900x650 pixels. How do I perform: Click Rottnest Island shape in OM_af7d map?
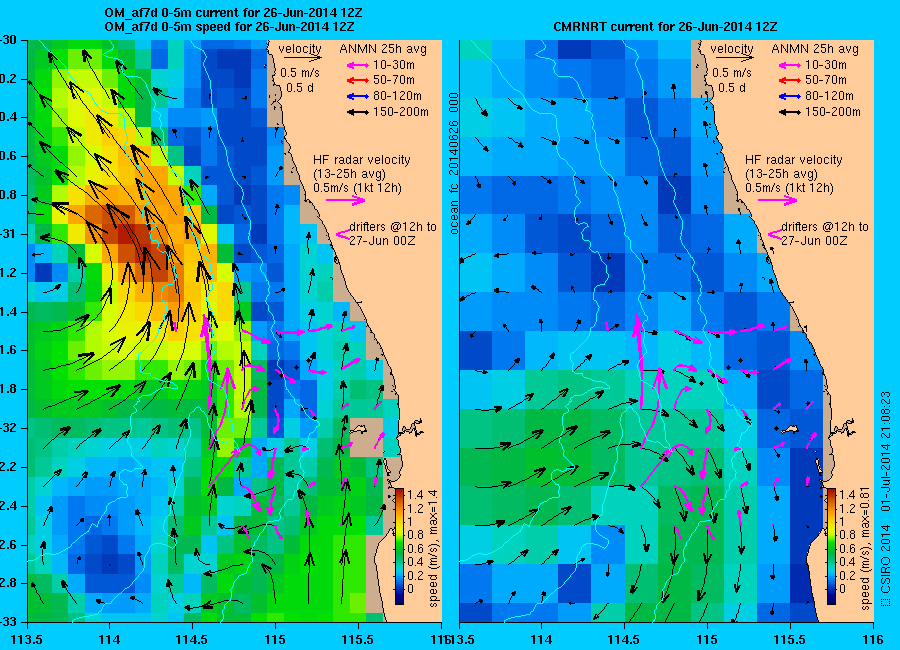359,429
